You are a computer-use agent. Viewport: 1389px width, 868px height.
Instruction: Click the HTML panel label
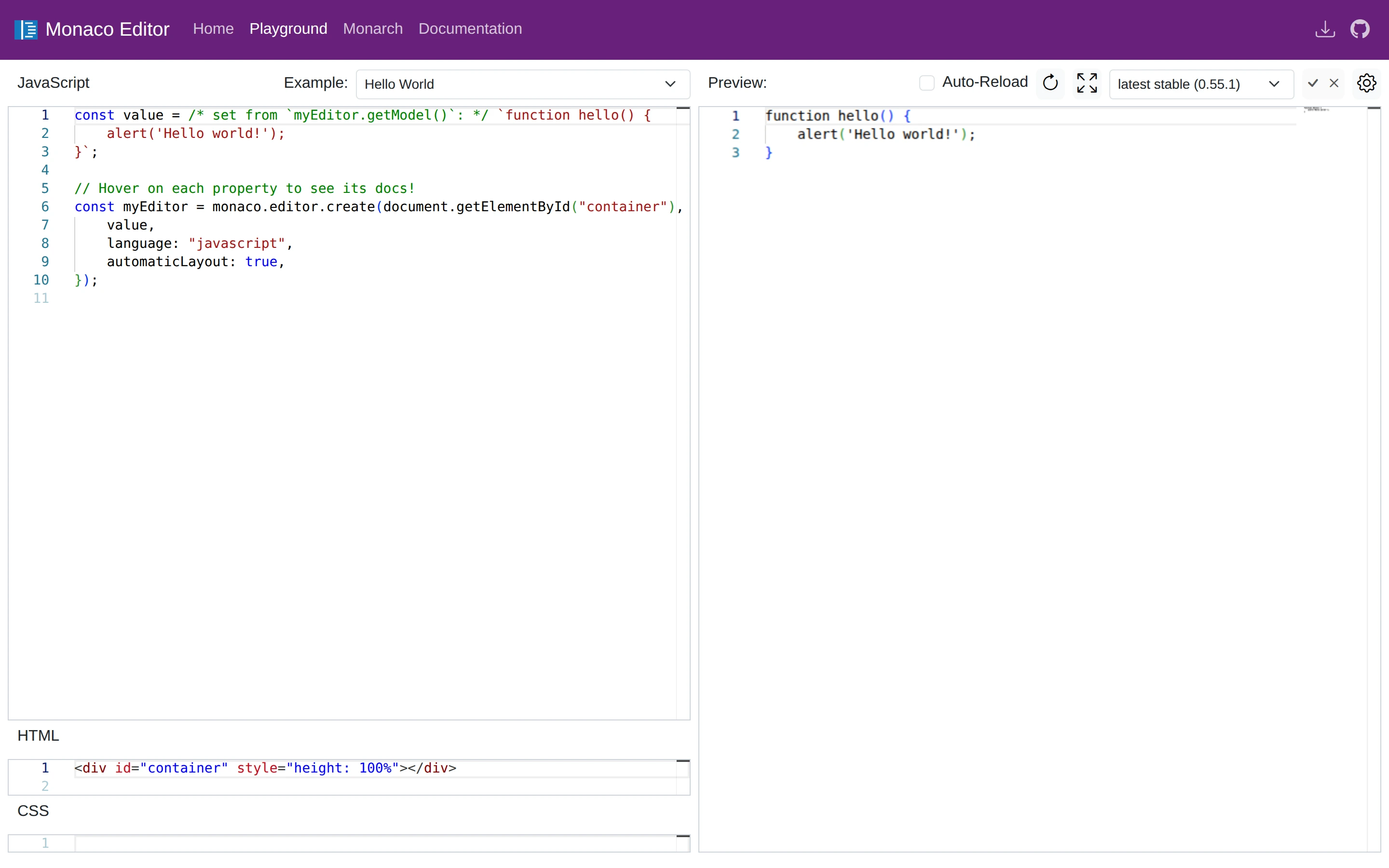tap(38, 735)
